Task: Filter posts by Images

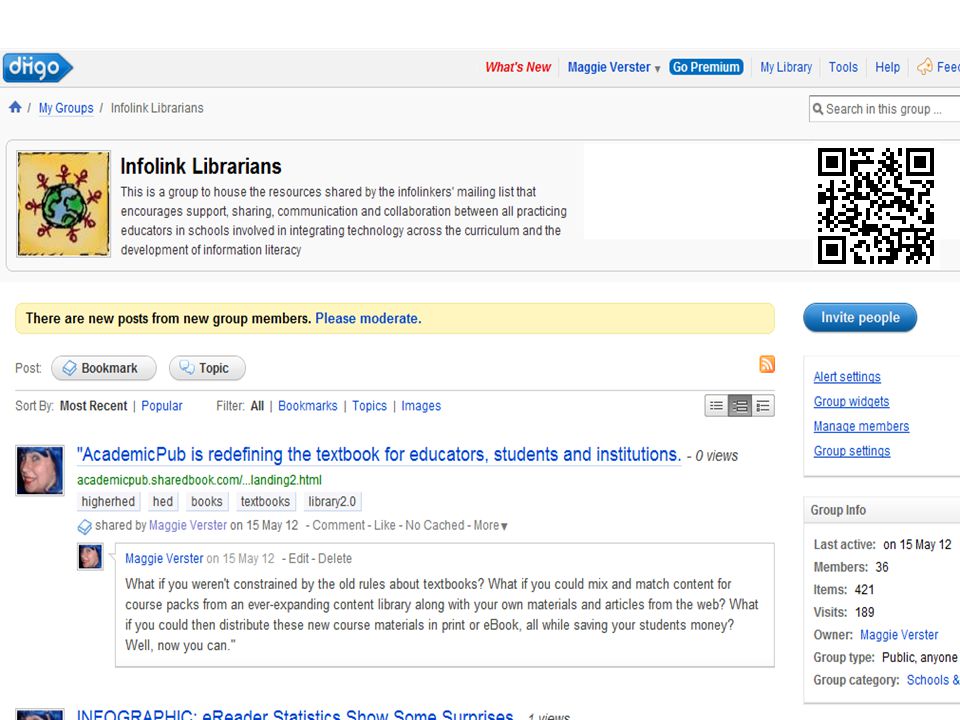Action: pyautogui.click(x=421, y=406)
